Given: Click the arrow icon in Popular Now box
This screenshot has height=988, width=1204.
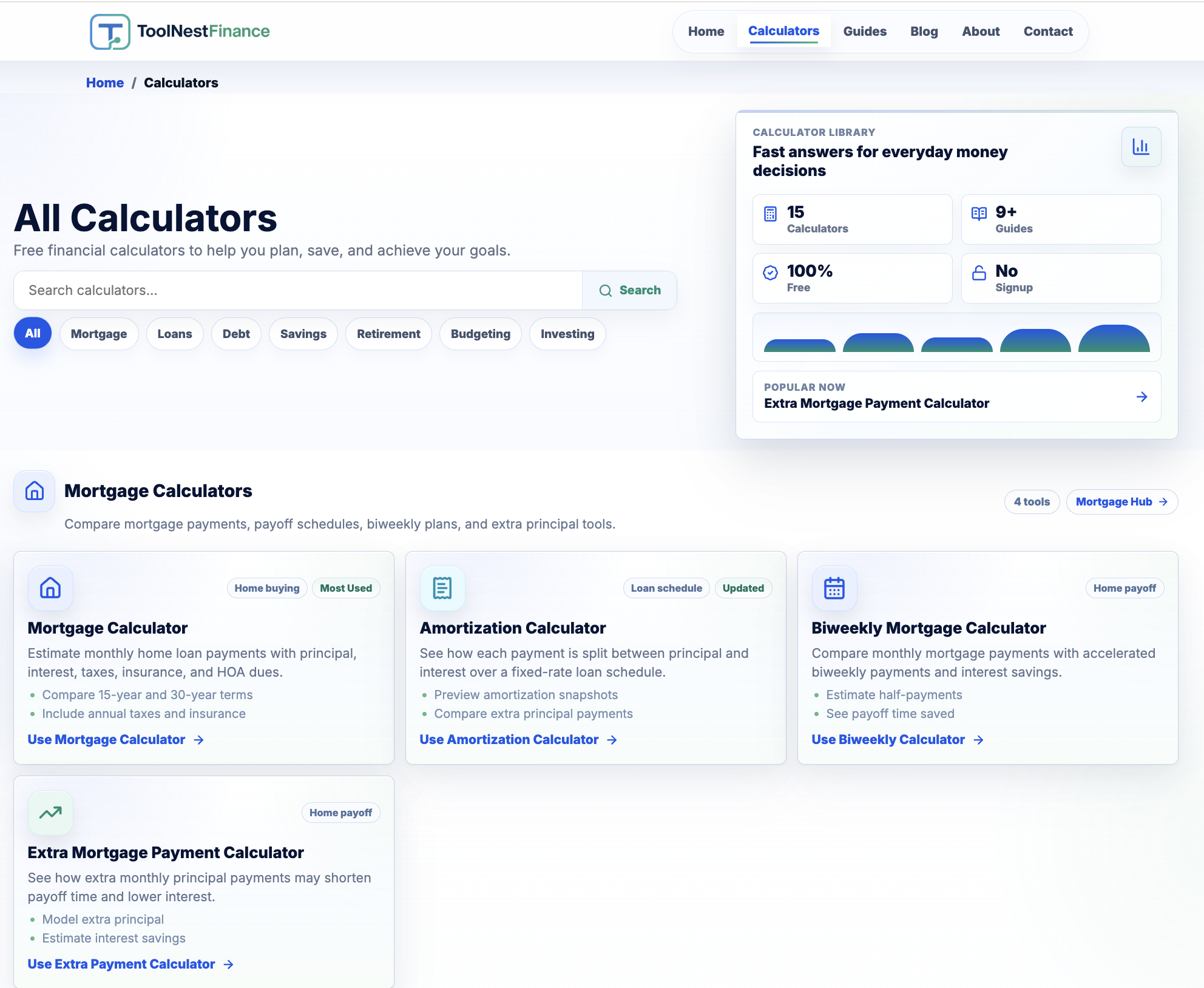Looking at the screenshot, I should (x=1141, y=397).
